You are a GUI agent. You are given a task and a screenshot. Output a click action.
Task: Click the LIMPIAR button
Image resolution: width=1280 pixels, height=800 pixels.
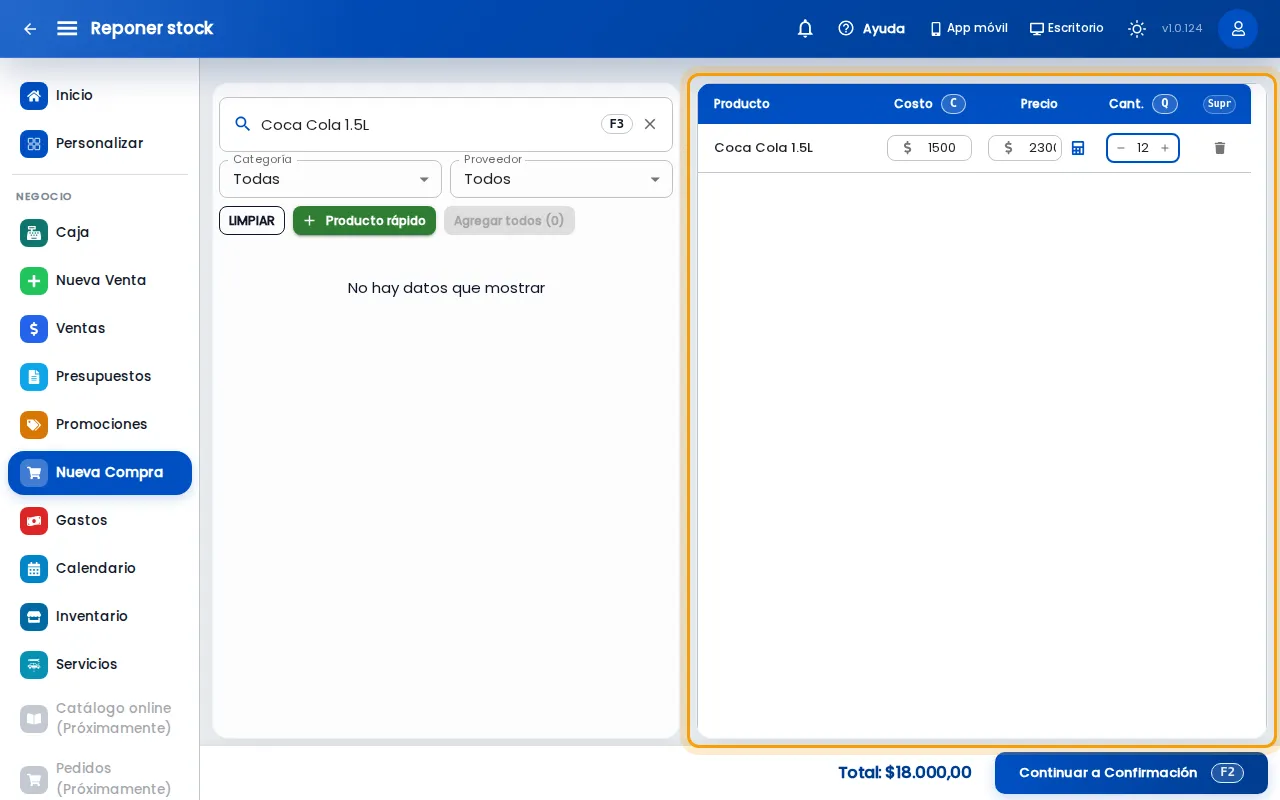(x=252, y=220)
